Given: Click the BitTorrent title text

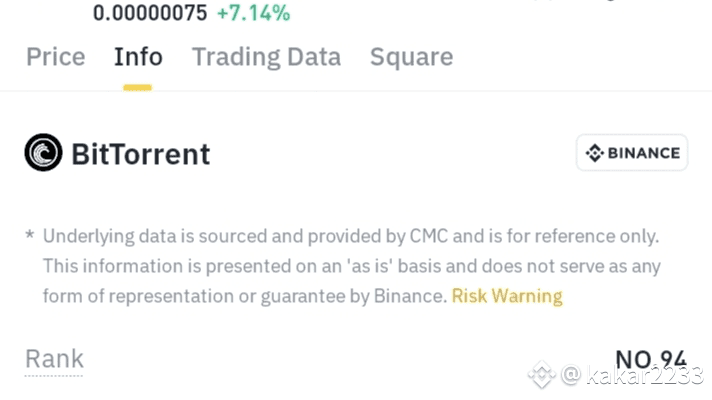Looking at the screenshot, I should [141, 154].
